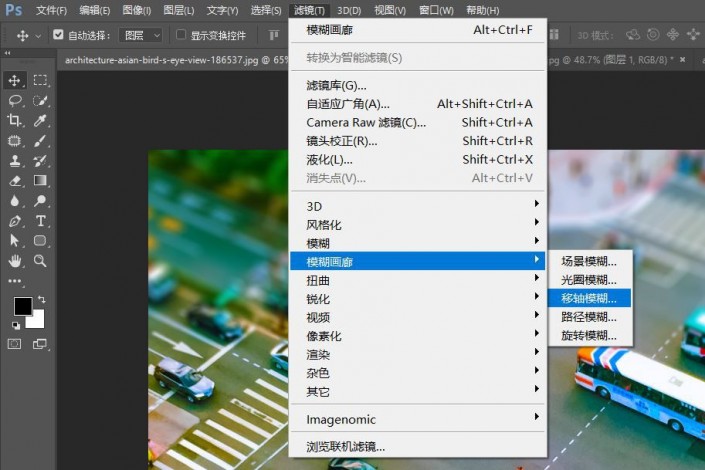Open 滤镜库(G)... filter gallery
Image resolution: width=705 pixels, height=470 pixels.
tap(418, 85)
